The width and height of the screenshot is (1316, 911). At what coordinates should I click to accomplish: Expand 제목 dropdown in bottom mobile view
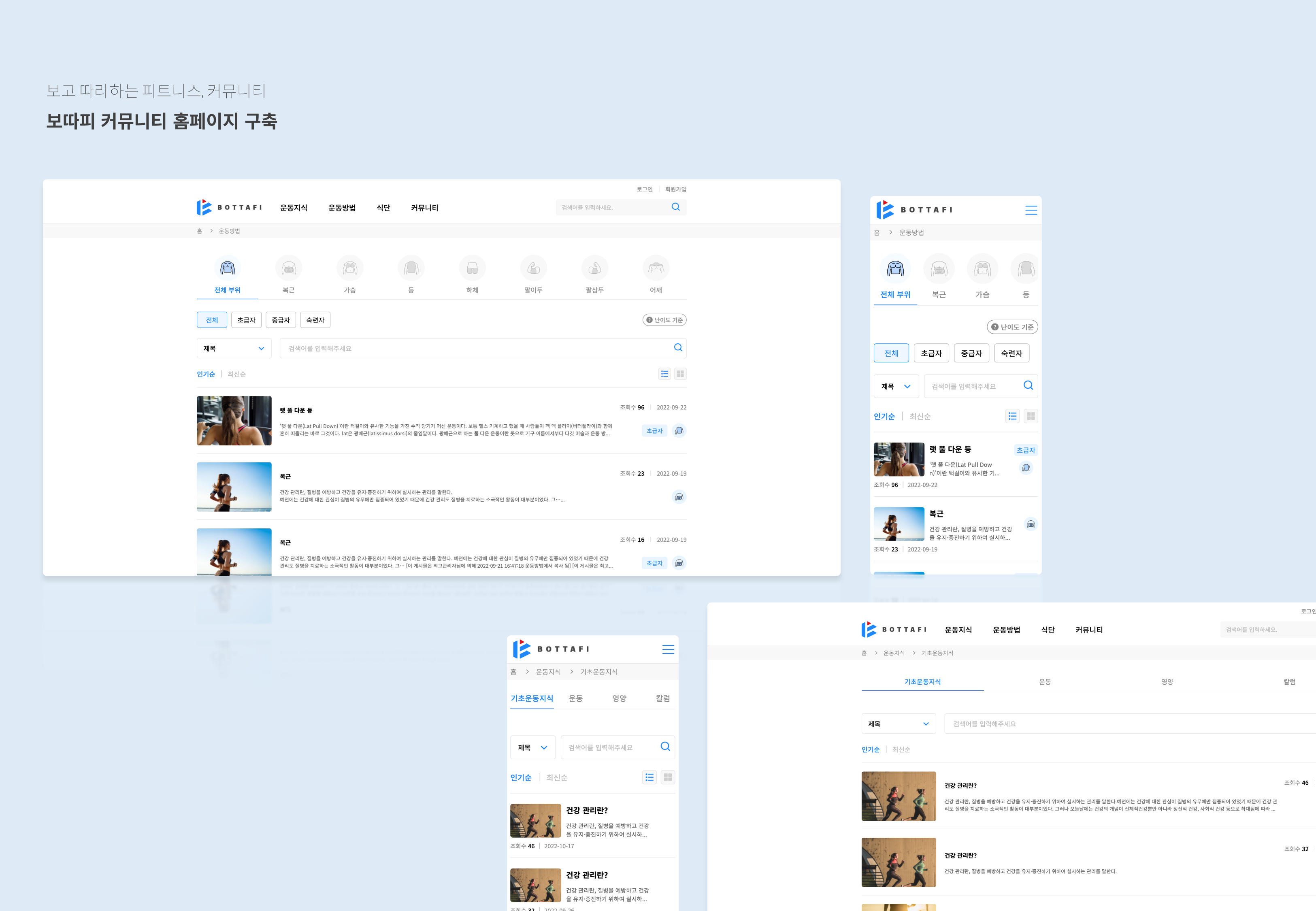pos(532,747)
